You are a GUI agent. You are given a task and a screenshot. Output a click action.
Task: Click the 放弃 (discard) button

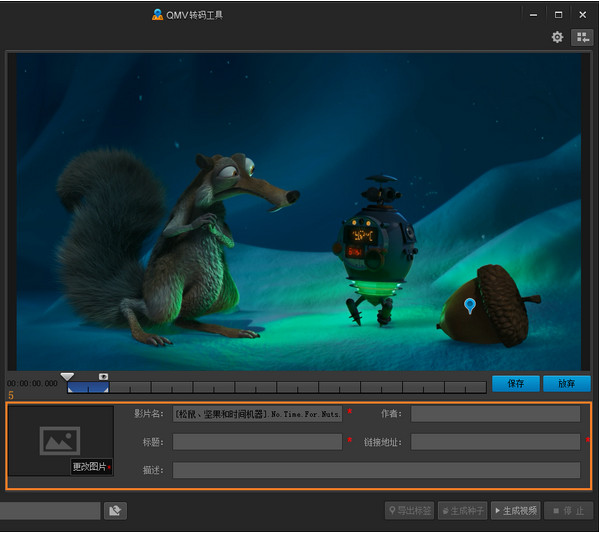567,384
